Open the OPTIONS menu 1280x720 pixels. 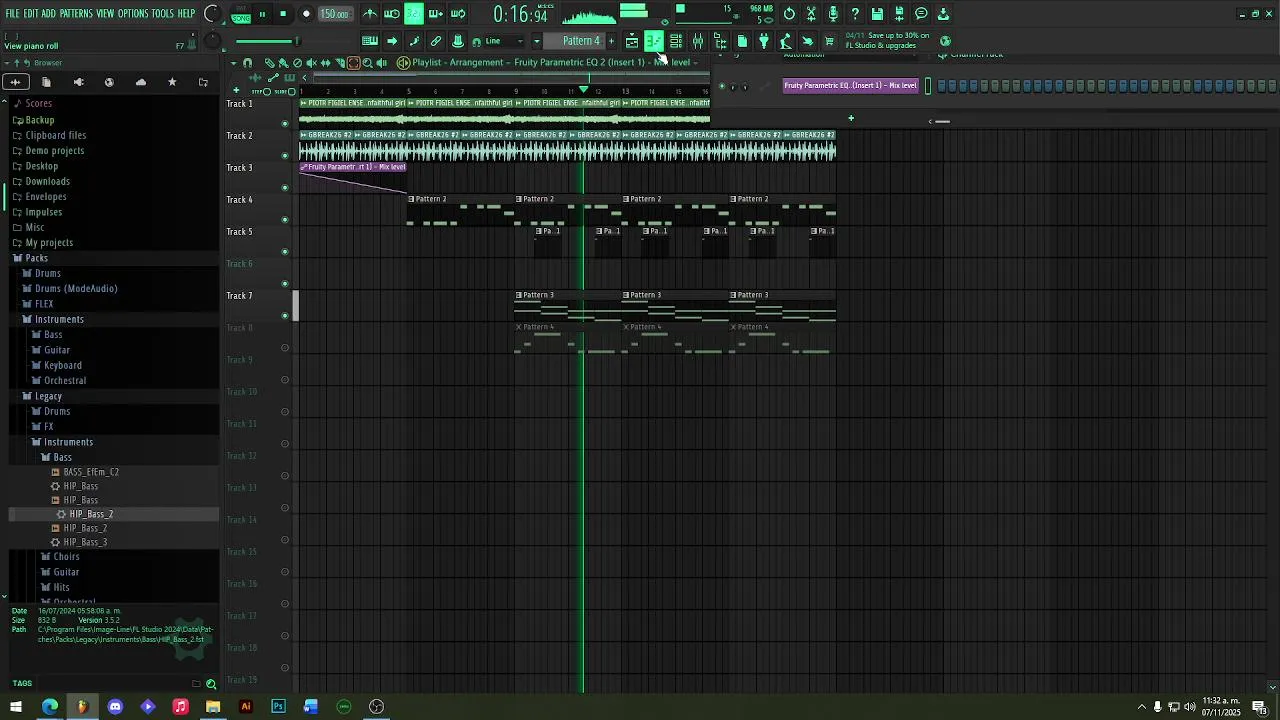tap(133, 13)
